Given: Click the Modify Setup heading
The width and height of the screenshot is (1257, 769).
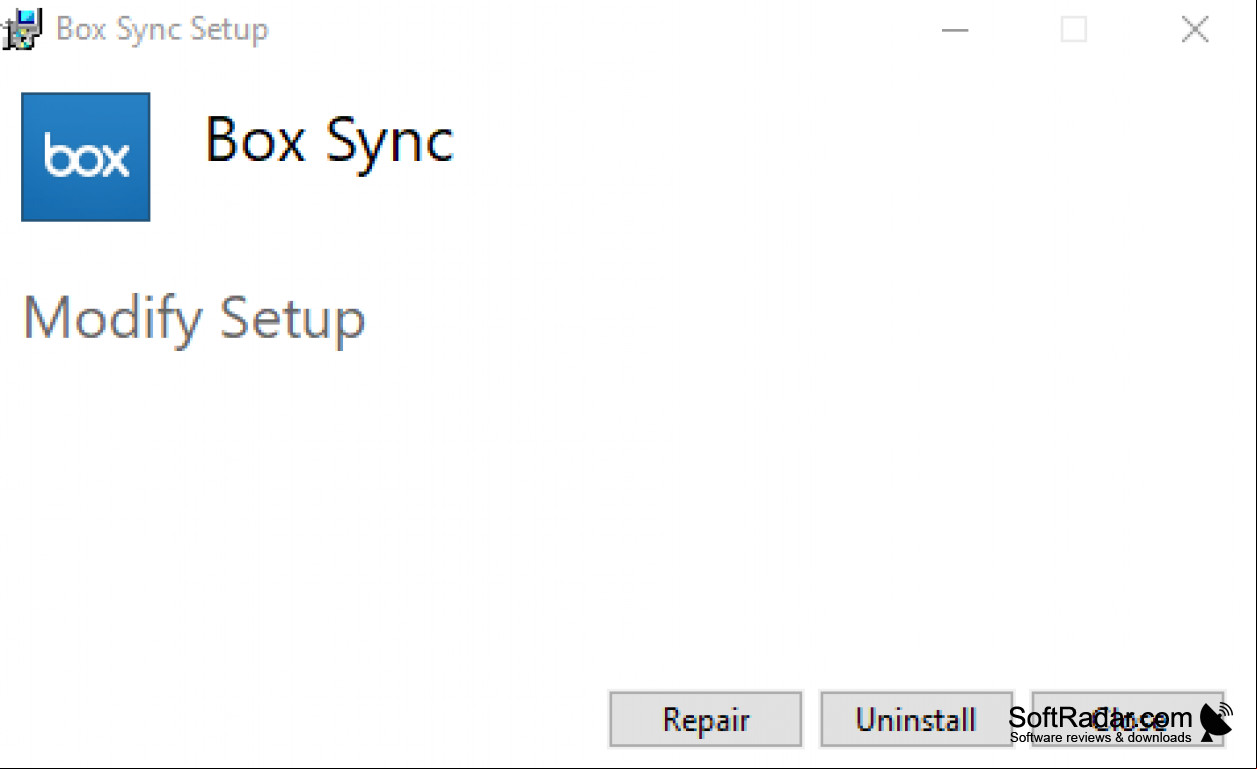Looking at the screenshot, I should pyautogui.click(x=194, y=318).
